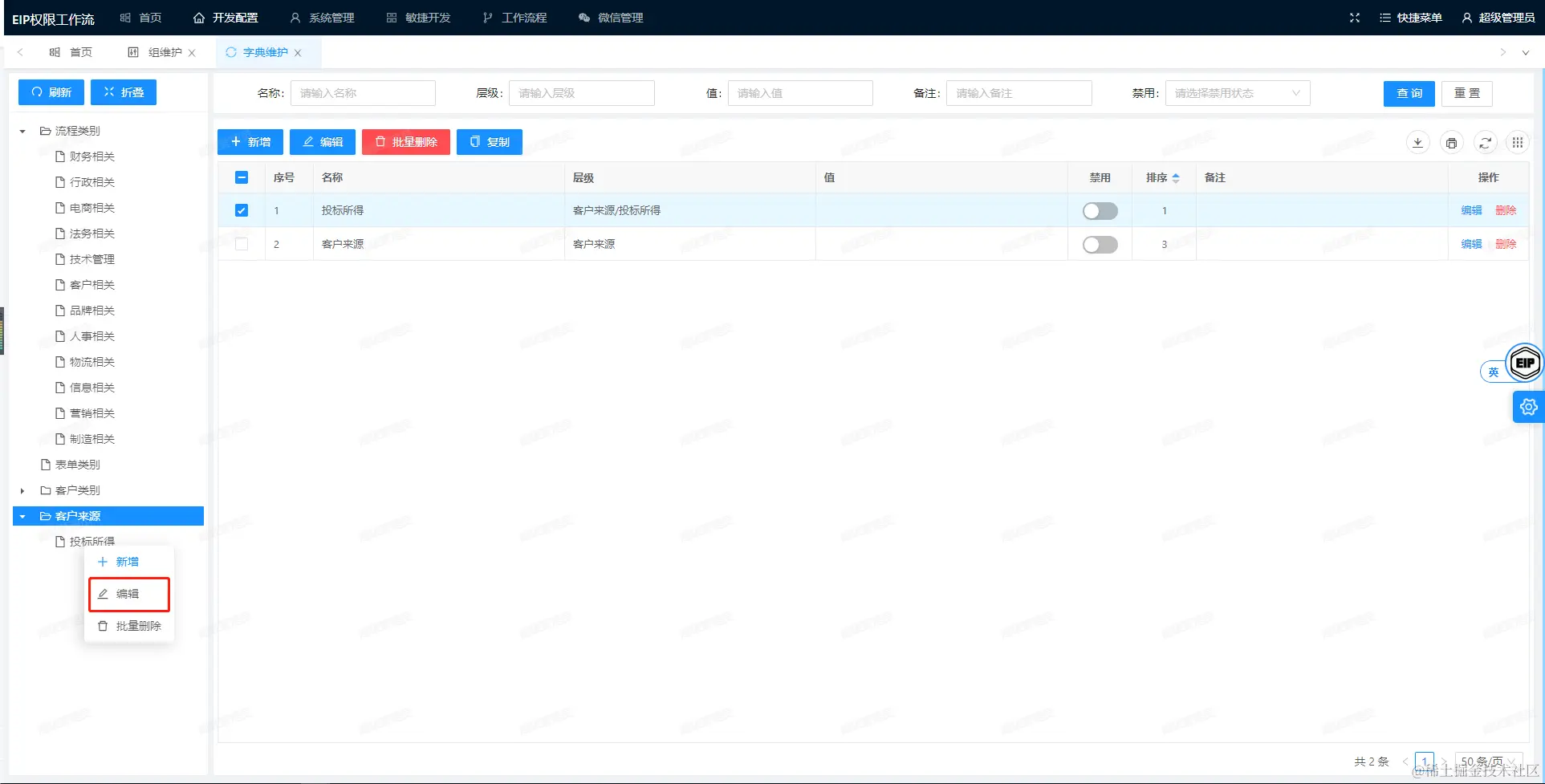Screen dimensions: 1545x784
Task: Open the tab list dropdown chevron
Action: point(1526,53)
